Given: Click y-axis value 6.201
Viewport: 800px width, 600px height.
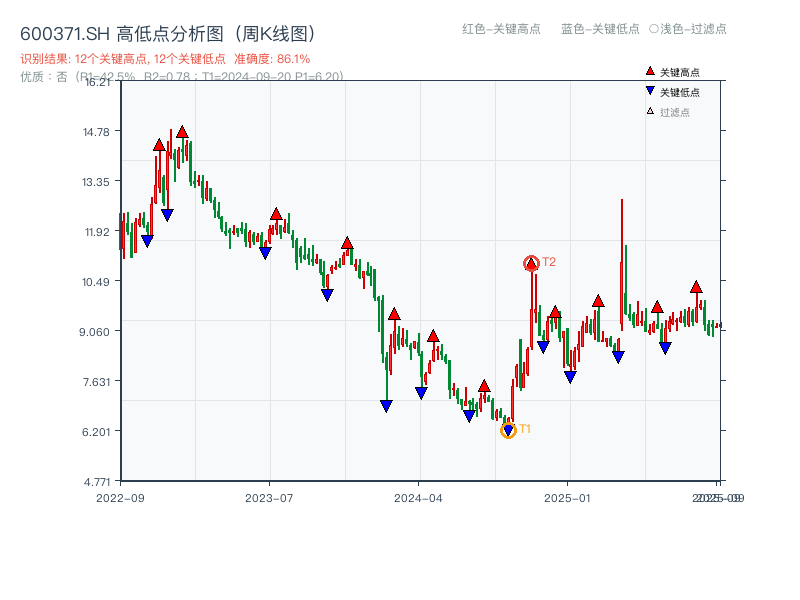Looking at the screenshot, I should [x=96, y=432].
